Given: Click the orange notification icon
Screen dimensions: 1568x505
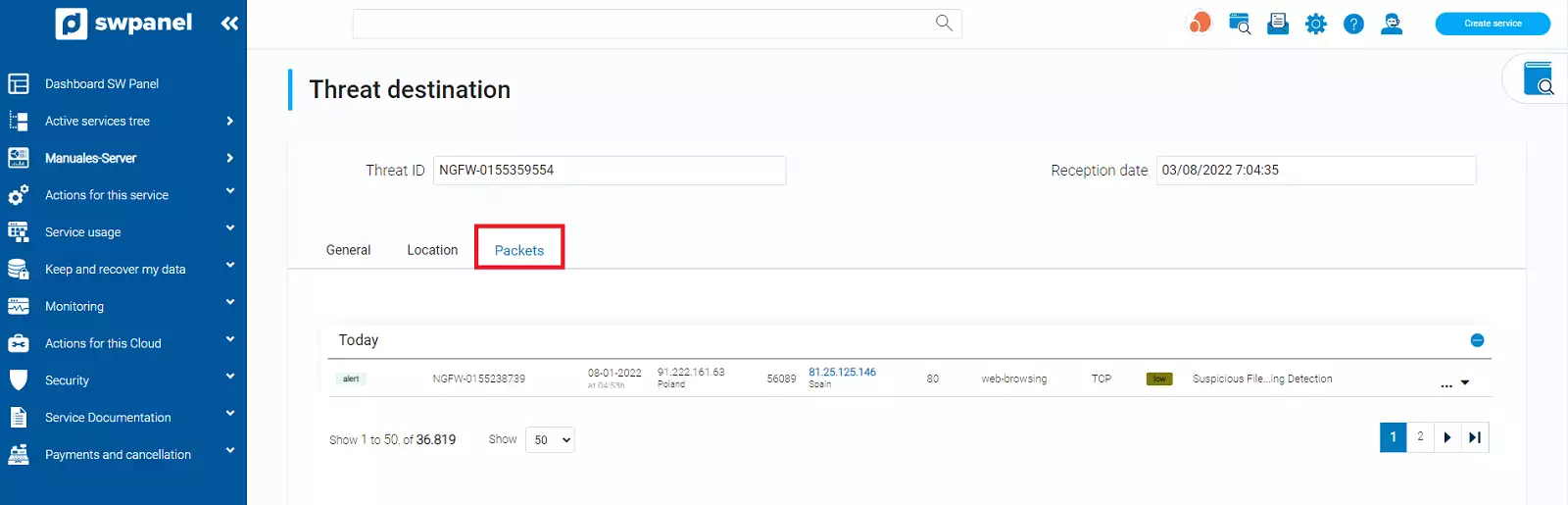Looking at the screenshot, I should [x=1200, y=23].
